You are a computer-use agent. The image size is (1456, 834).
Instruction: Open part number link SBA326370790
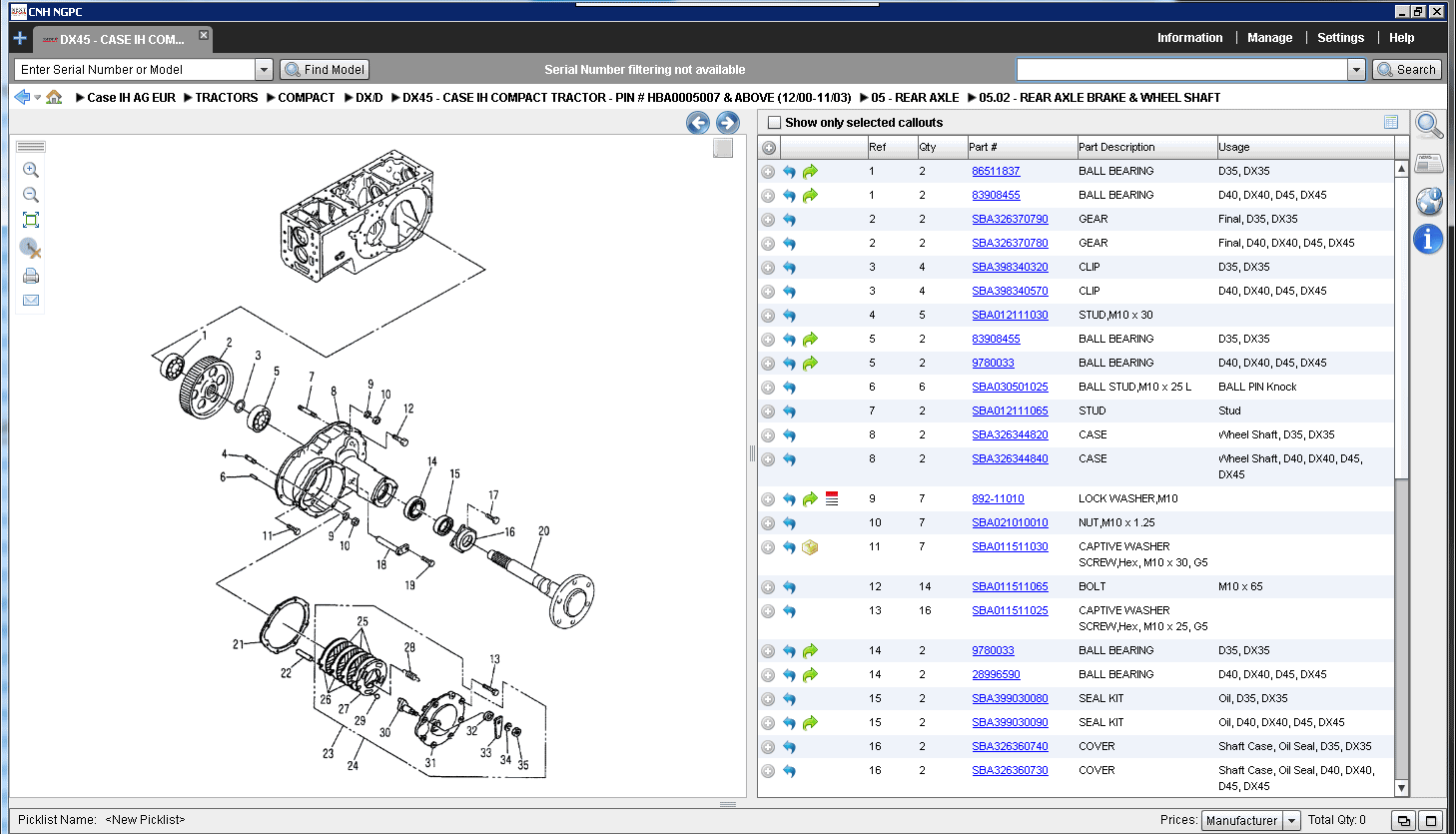click(1010, 219)
